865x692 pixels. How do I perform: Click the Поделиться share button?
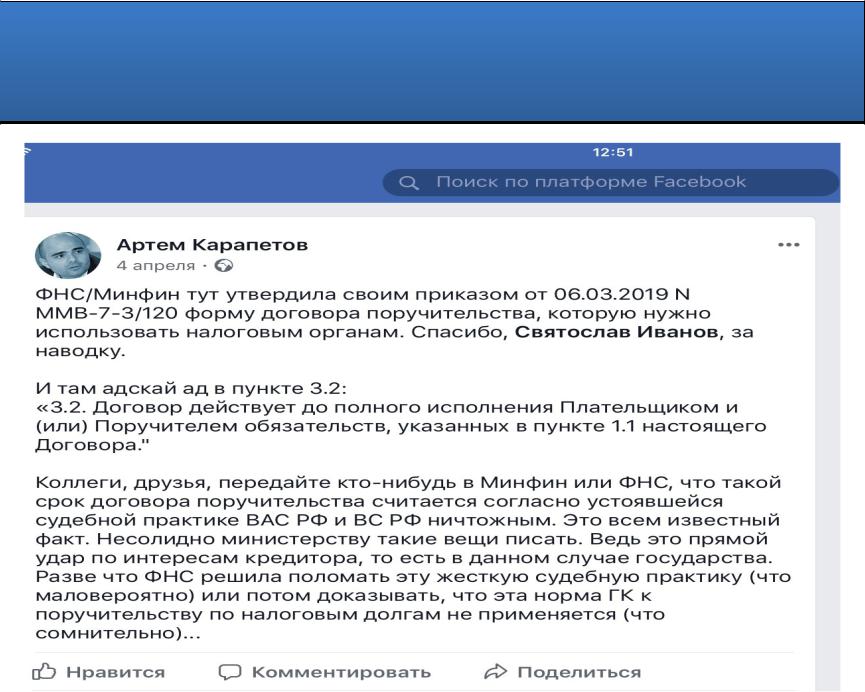562,672
